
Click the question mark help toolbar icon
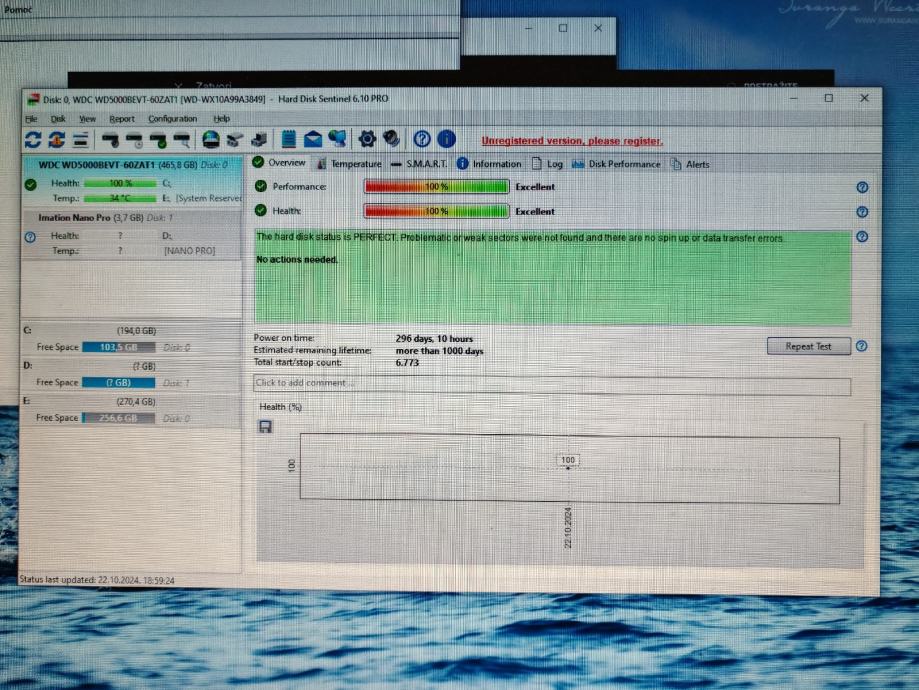coord(422,139)
